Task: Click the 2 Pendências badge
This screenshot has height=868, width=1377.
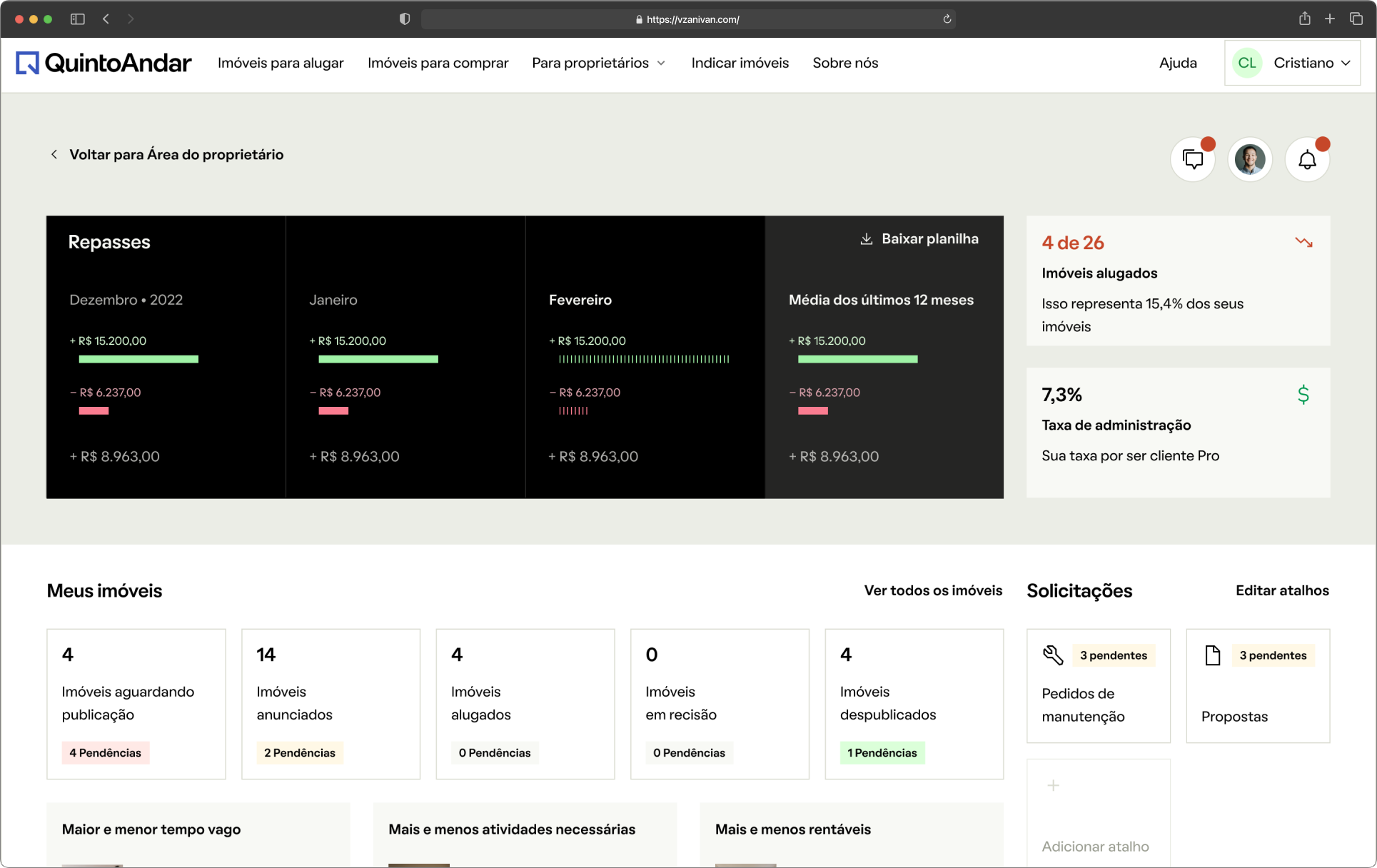Action: click(x=300, y=752)
